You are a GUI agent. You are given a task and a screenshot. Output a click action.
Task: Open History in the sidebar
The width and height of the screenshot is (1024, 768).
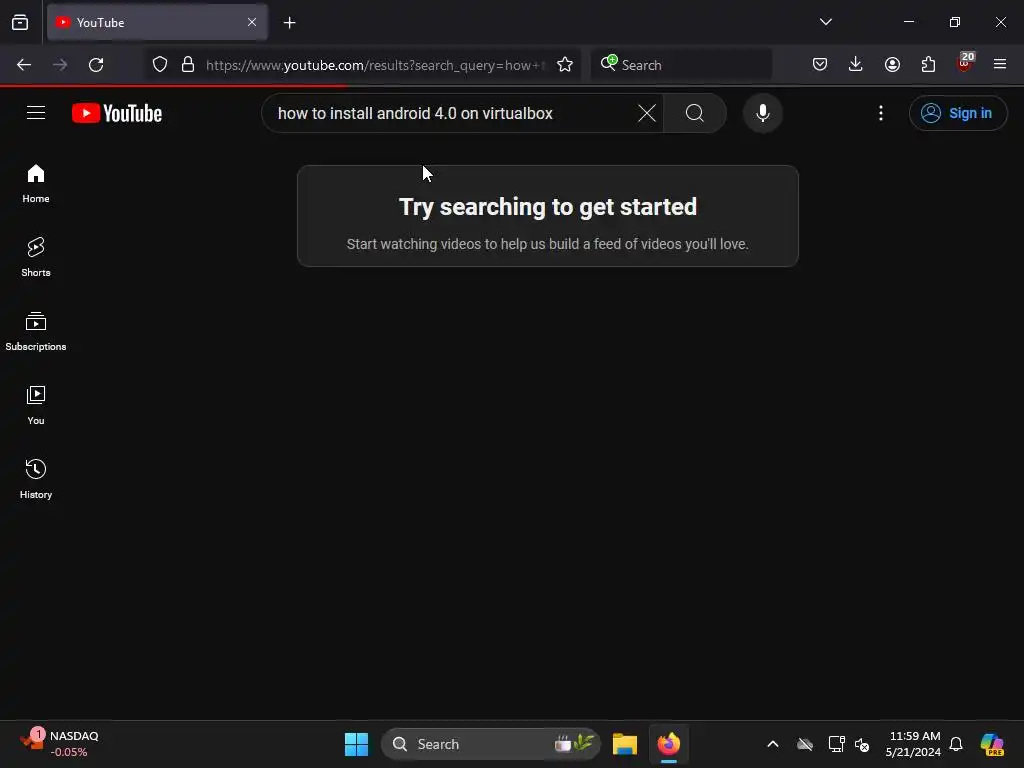pyautogui.click(x=36, y=479)
